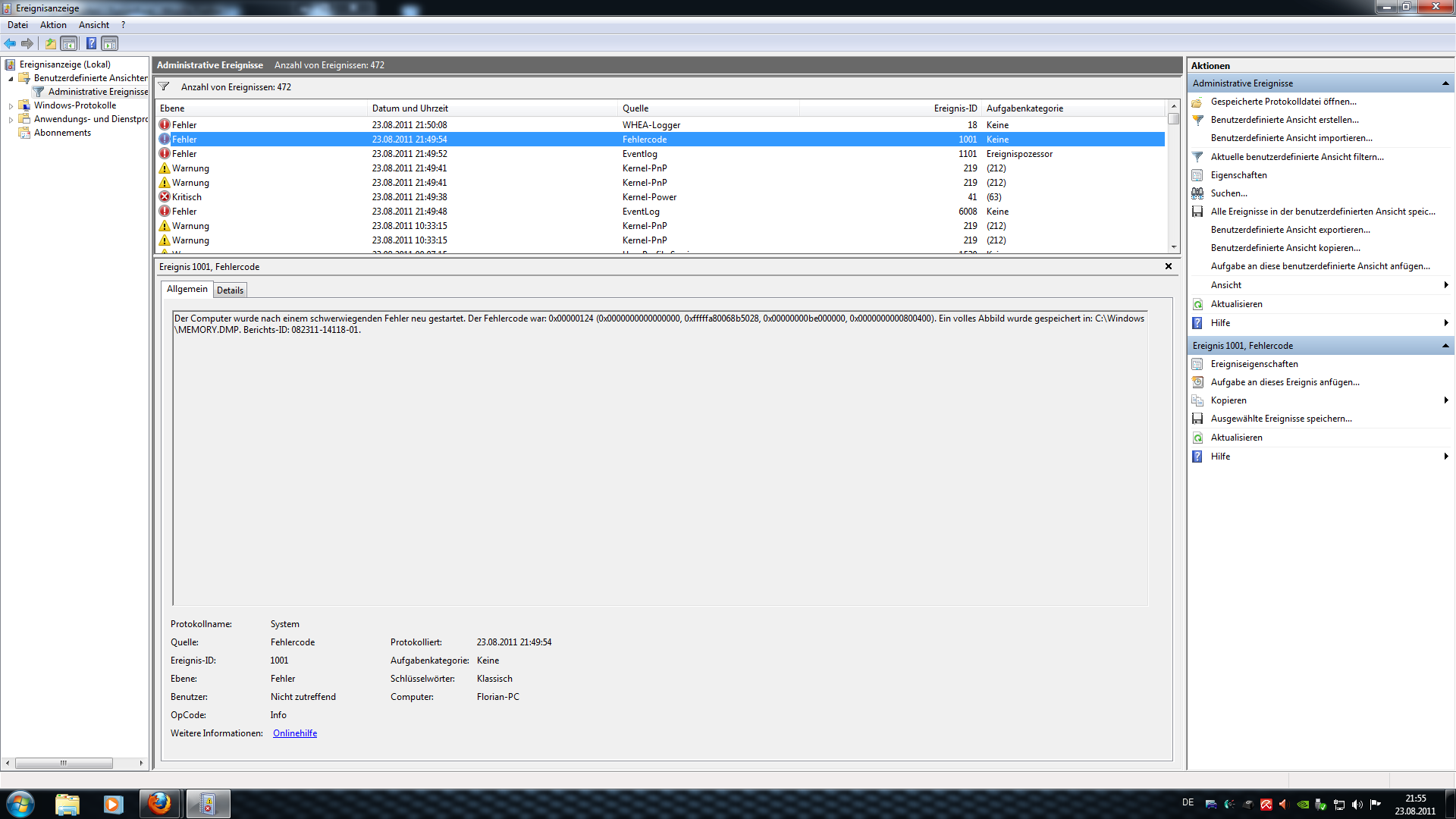Click the folder Up-one-level toolbar icon

pos(50,44)
